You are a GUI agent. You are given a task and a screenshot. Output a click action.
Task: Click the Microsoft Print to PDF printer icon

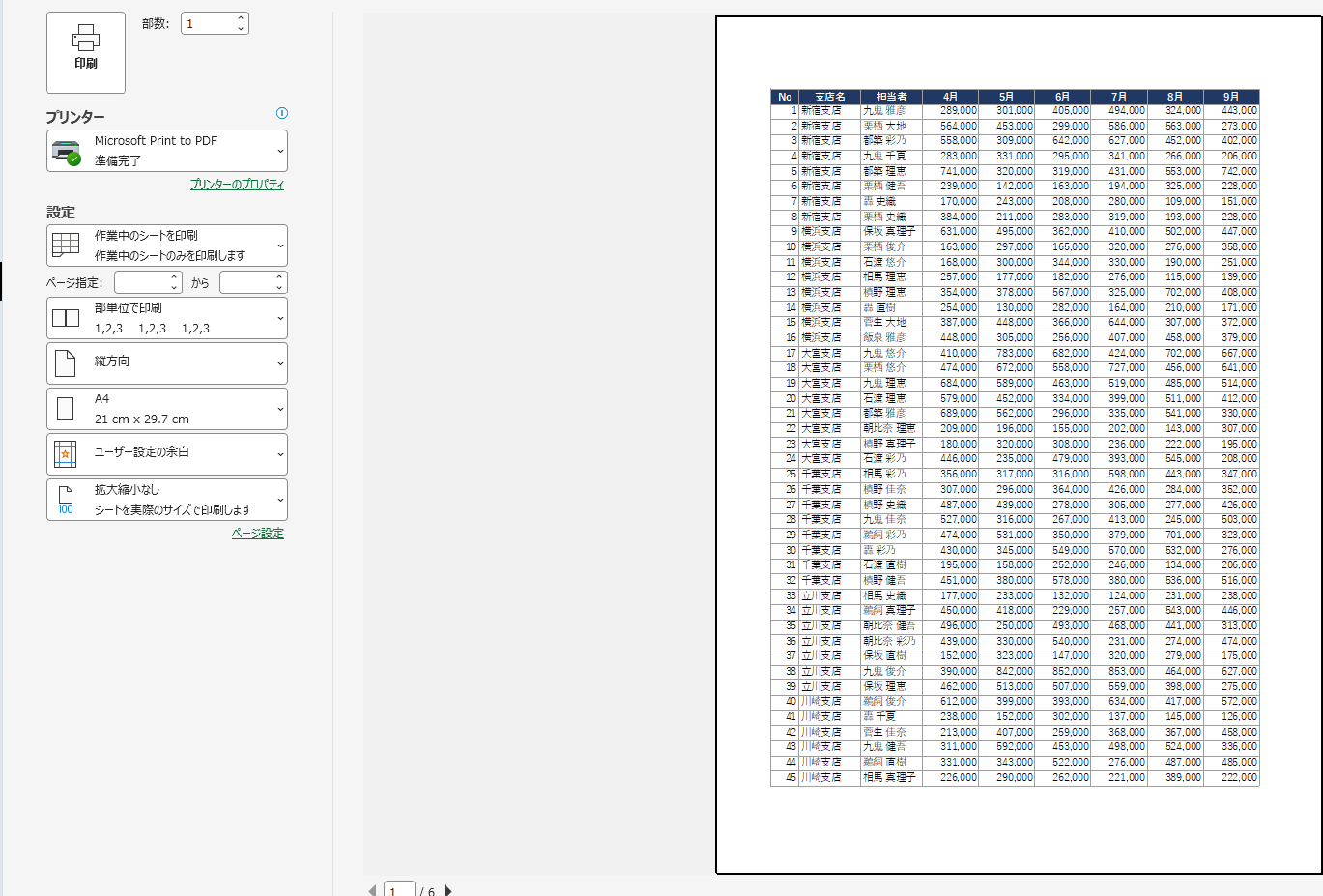click(66, 152)
